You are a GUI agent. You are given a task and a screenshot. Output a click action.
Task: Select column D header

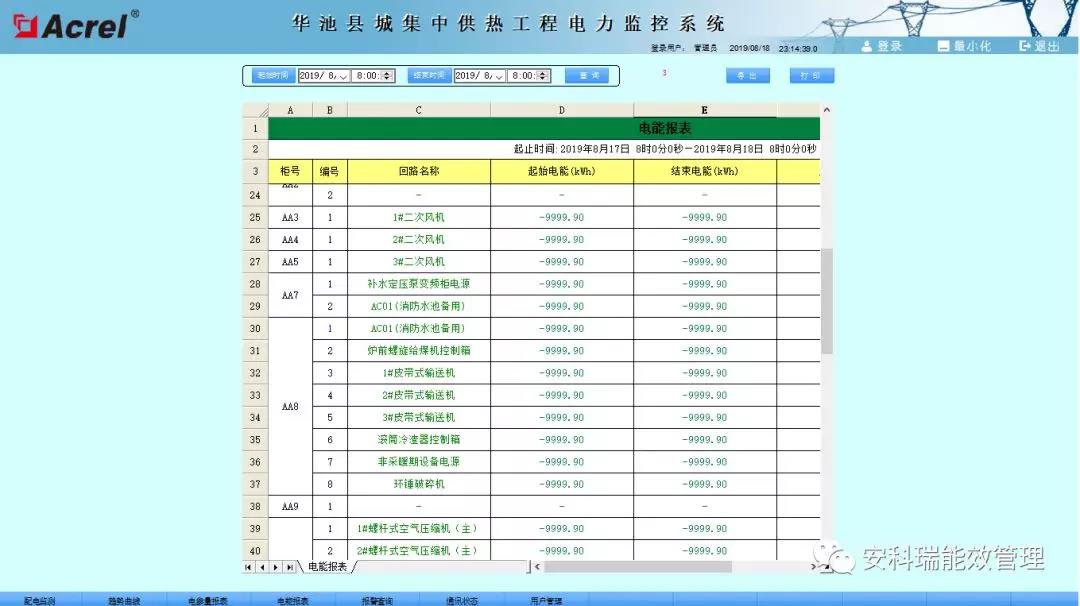[x=562, y=110]
